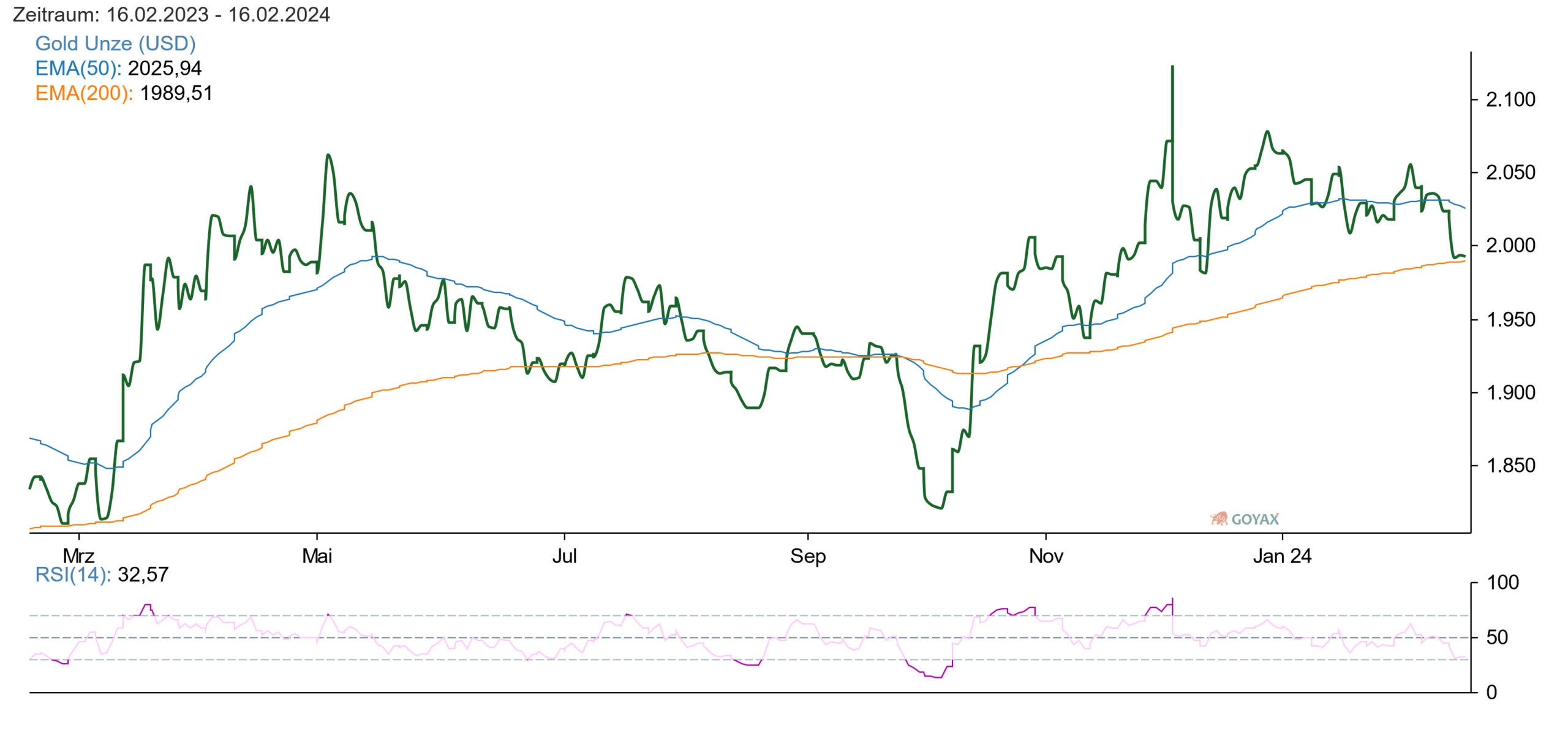The height and width of the screenshot is (736, 1568).
Task: Click the RSI axis label 50
Action: click(x=1497, y=638)
